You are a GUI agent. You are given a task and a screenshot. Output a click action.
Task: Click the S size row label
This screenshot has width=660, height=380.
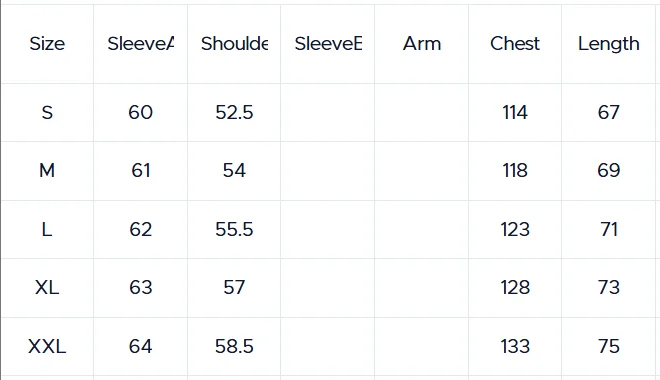[x=47, y=113]
